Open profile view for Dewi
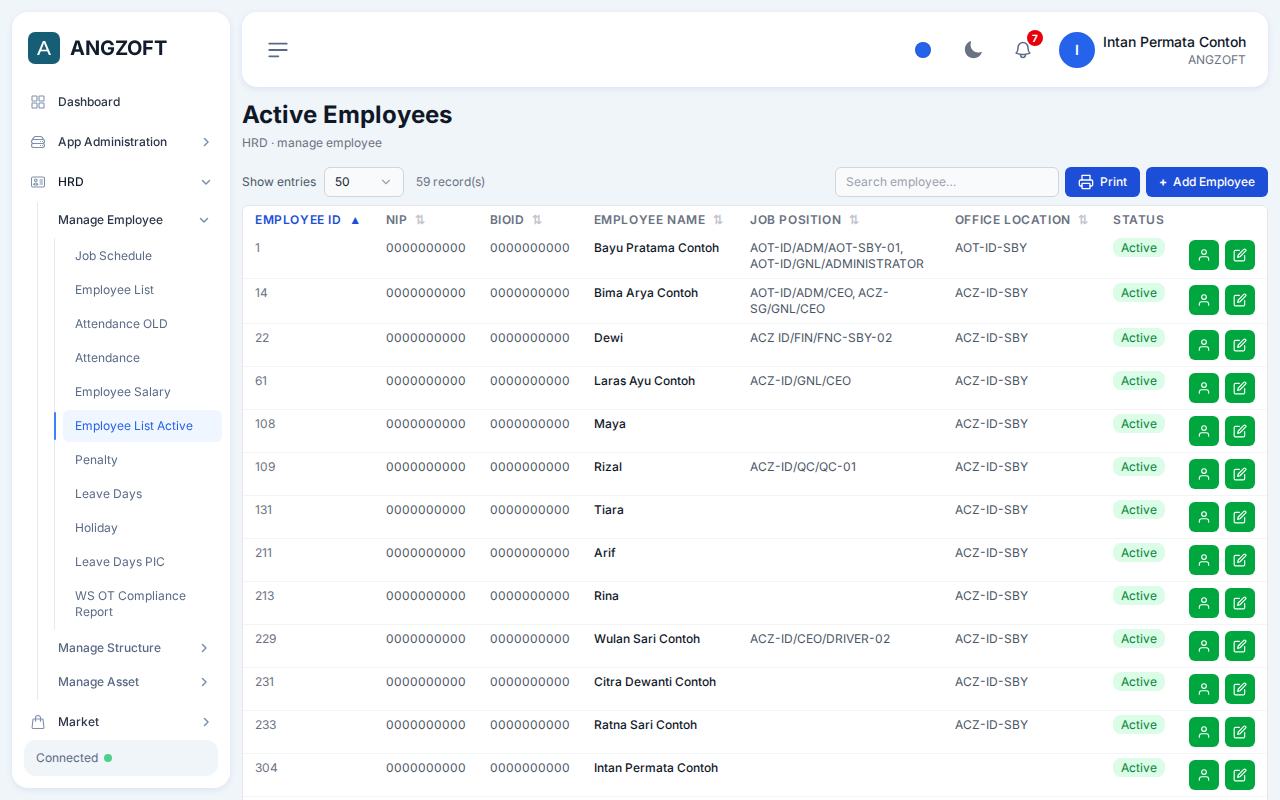Viewport: 1280px width, 800px height. coord(1204,345)
